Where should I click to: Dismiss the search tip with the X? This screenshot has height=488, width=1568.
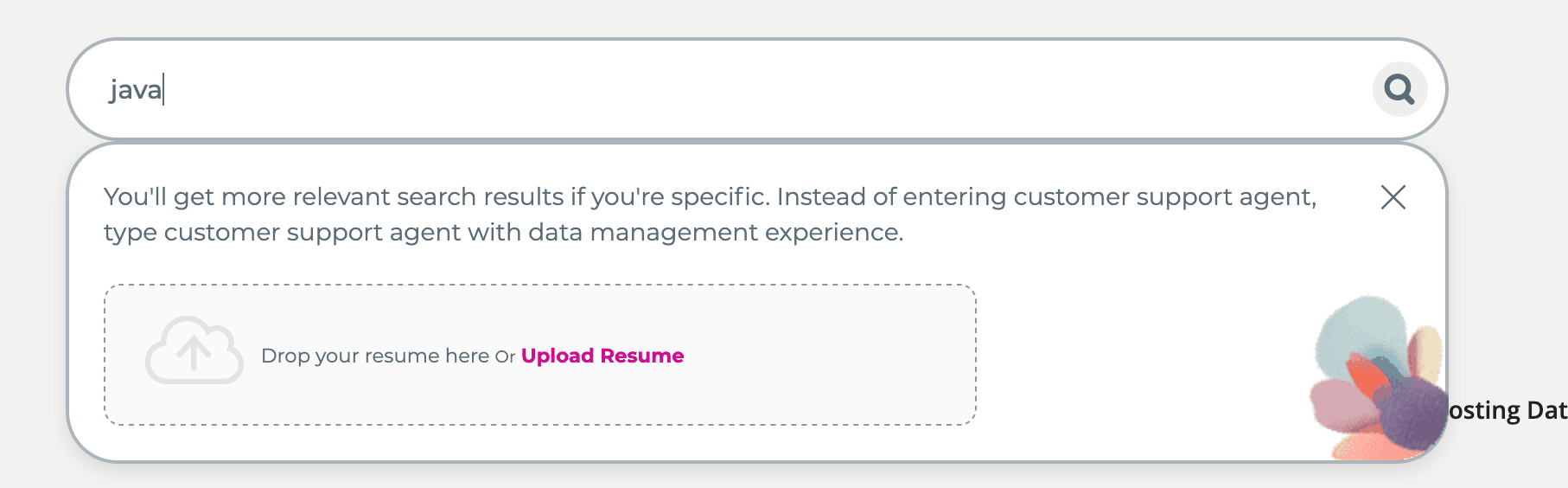point(1393,197)
